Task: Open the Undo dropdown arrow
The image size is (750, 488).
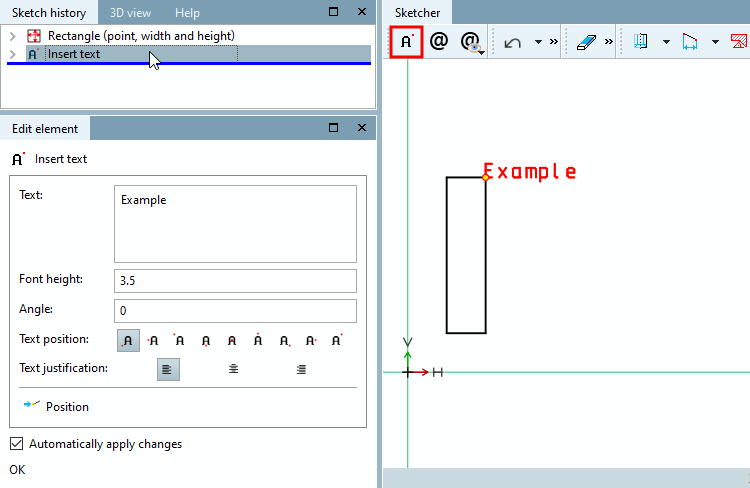Action: pyautogui.click(x=538, y=42)
